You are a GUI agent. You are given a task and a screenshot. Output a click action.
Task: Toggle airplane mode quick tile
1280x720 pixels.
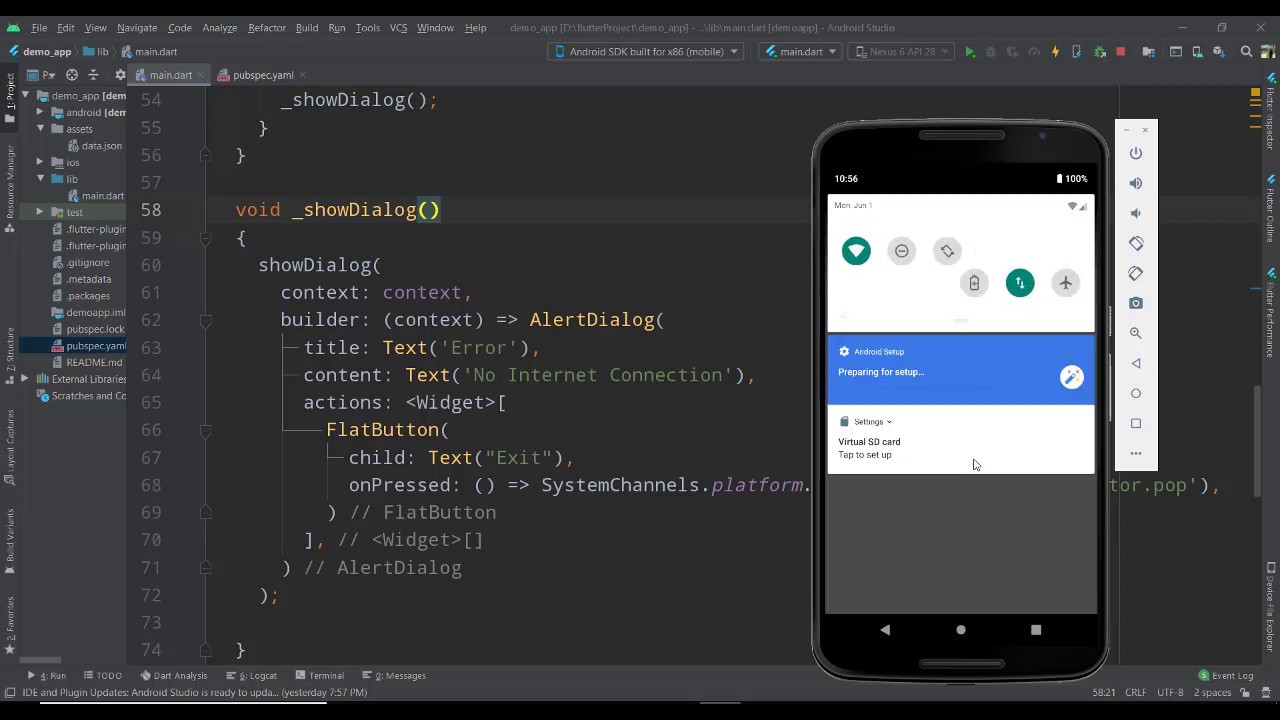(1066, 283)
